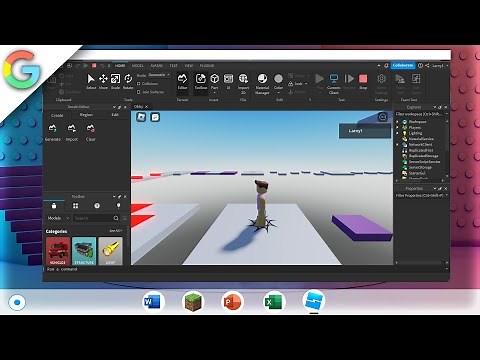Viewport: 480px width, 360px height.
Task: Switch to the TEST ribbon tab
Action: [173, 66]
